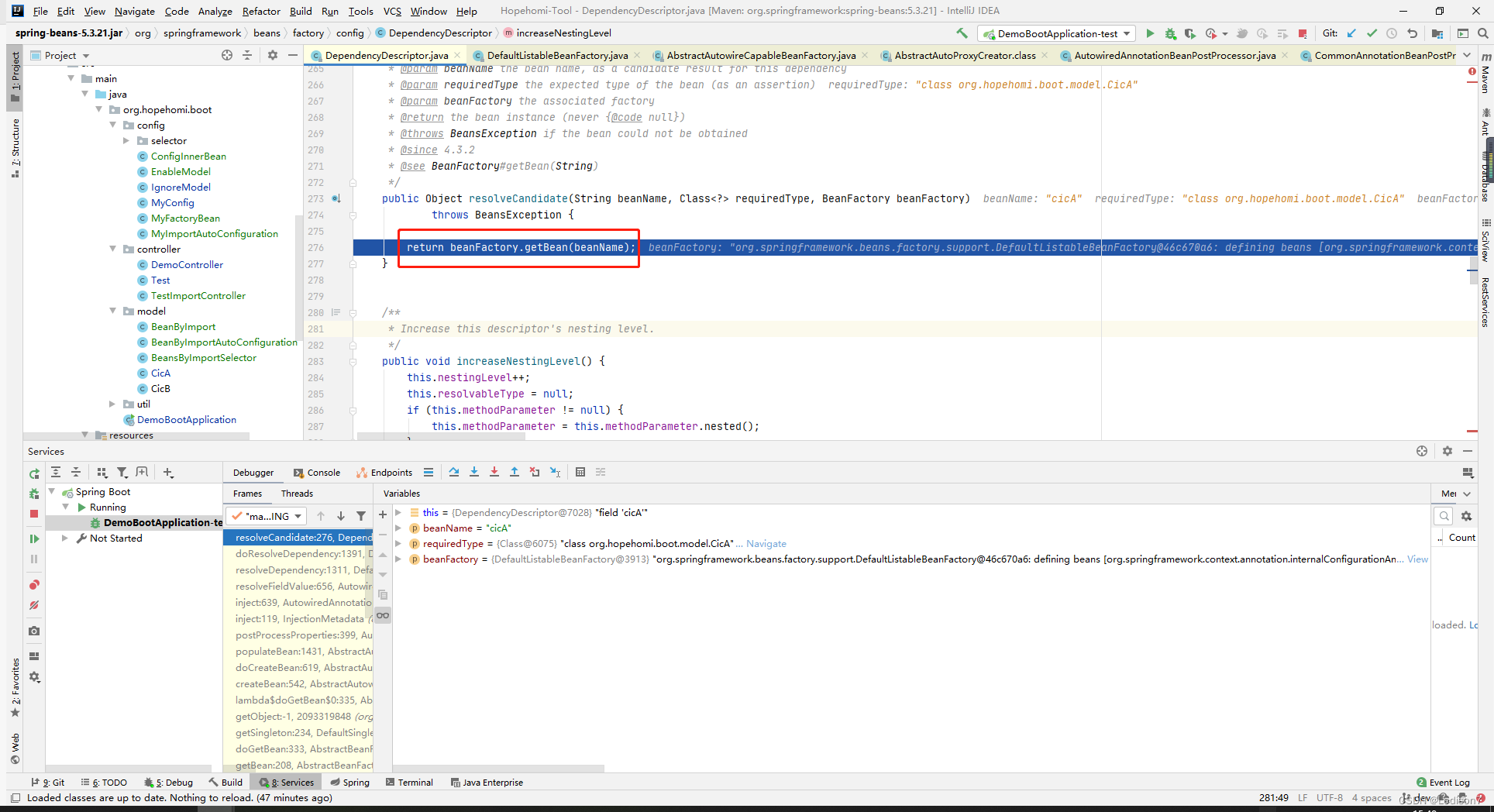Image resolution: width=1494 pixels, height=812 pixels.
Task: Select the doResolveDependency:1391 stack frame
Action: 298,554
